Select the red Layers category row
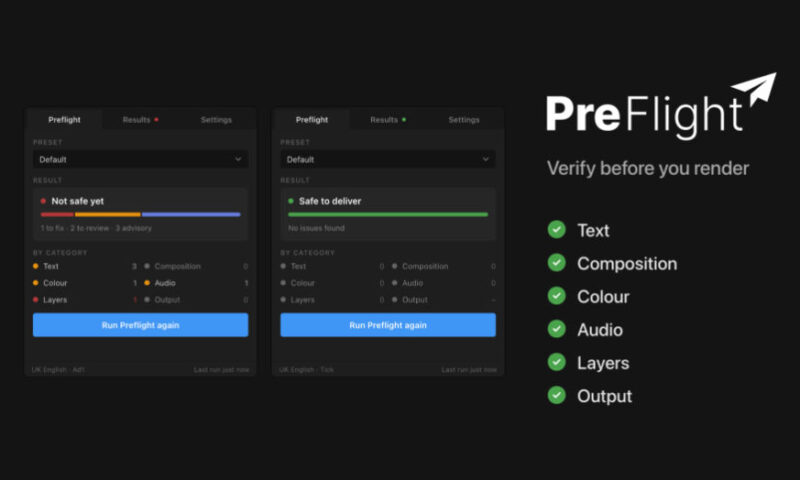The height and width of the screenshot is (480, 800). click(x=85, y=300)
